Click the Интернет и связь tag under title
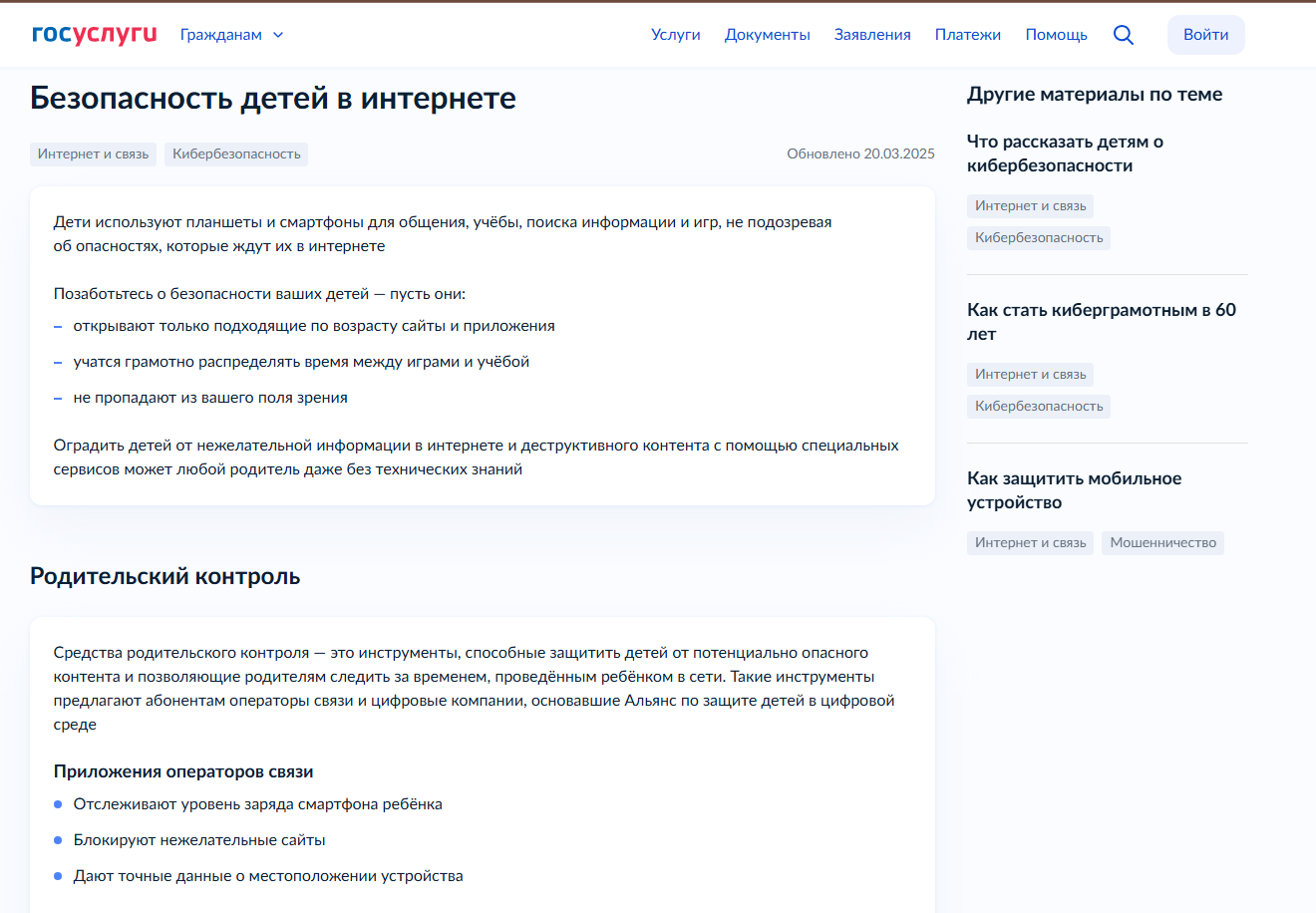 point(93,154)
